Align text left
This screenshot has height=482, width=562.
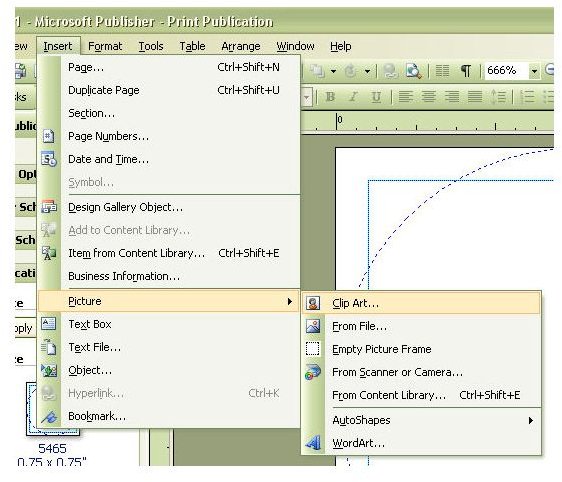coord(405,97)
